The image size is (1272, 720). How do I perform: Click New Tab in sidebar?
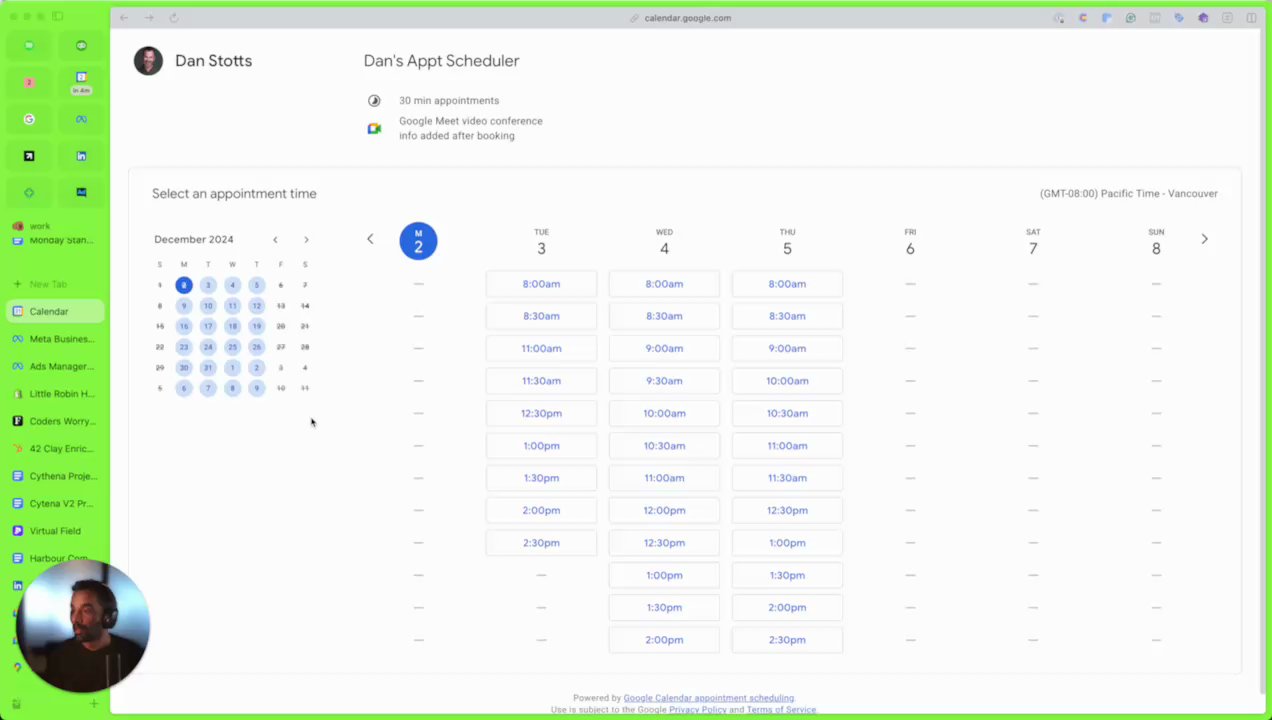(56, 284)
